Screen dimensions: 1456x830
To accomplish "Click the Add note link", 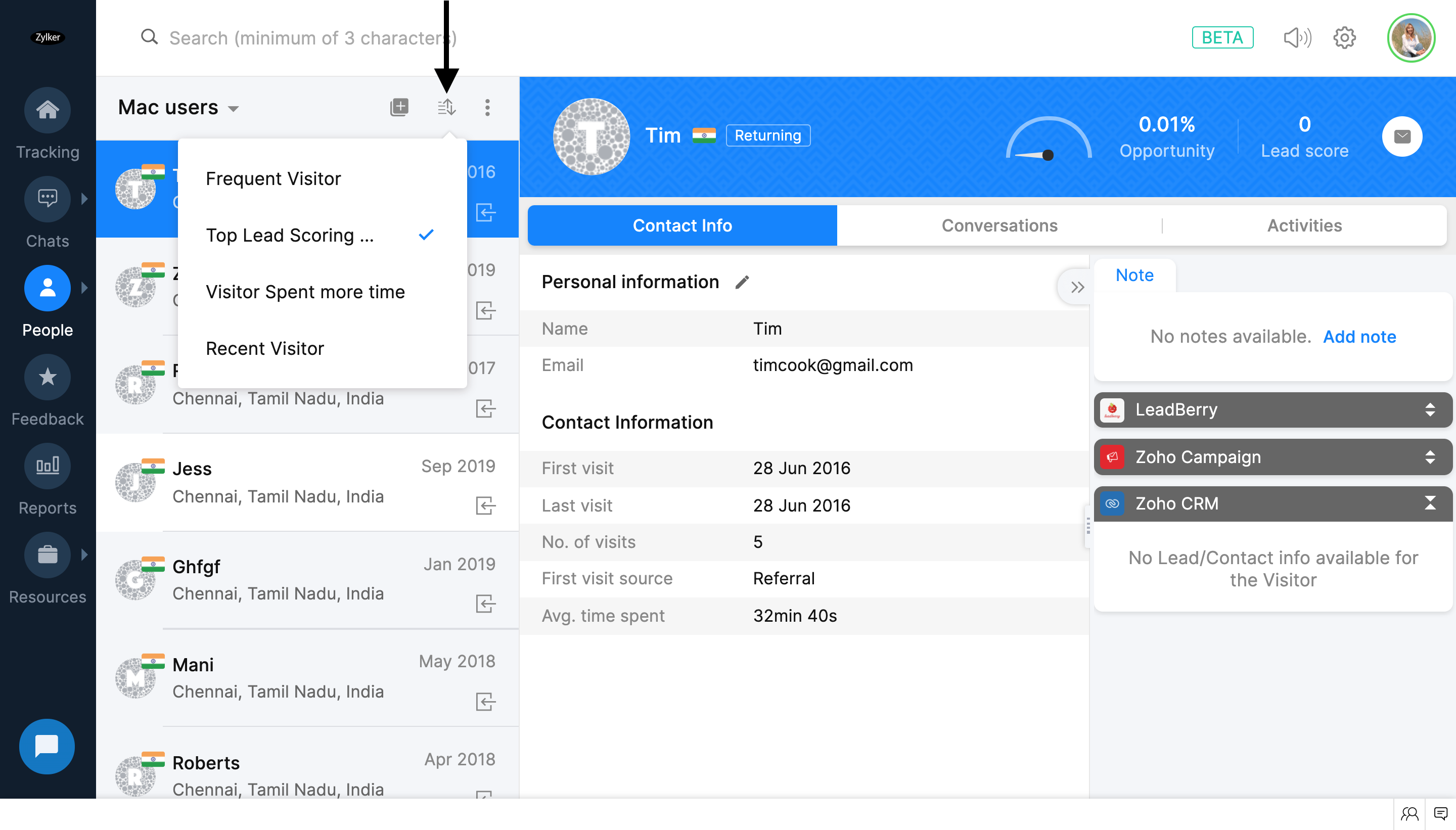I will 1359,337.
